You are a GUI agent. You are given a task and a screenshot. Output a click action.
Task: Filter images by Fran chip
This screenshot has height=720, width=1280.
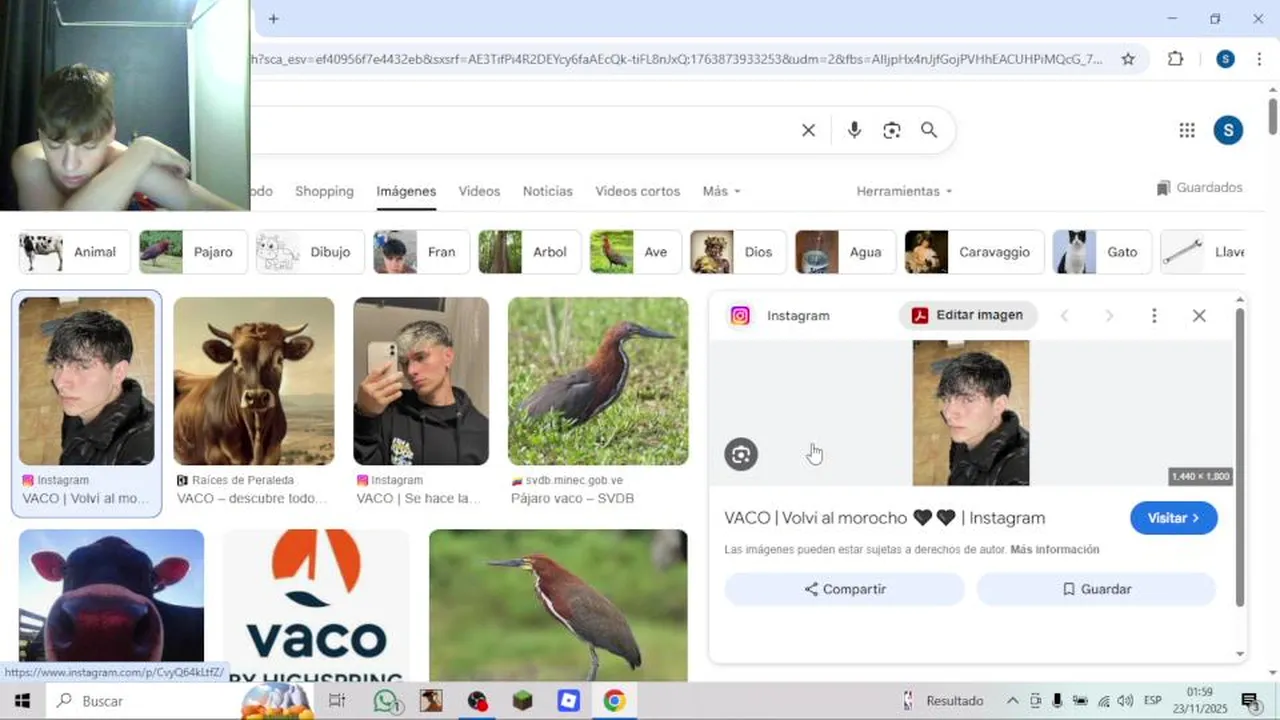click(421, 252)
